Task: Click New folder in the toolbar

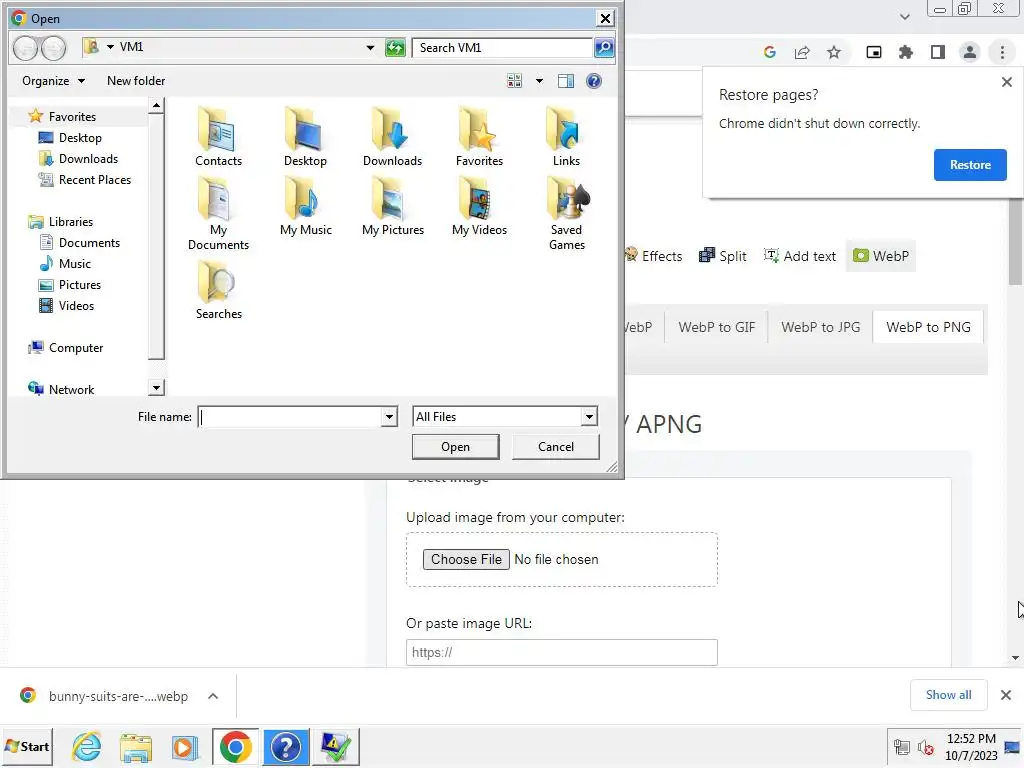Action: click(x=136, y=81)
